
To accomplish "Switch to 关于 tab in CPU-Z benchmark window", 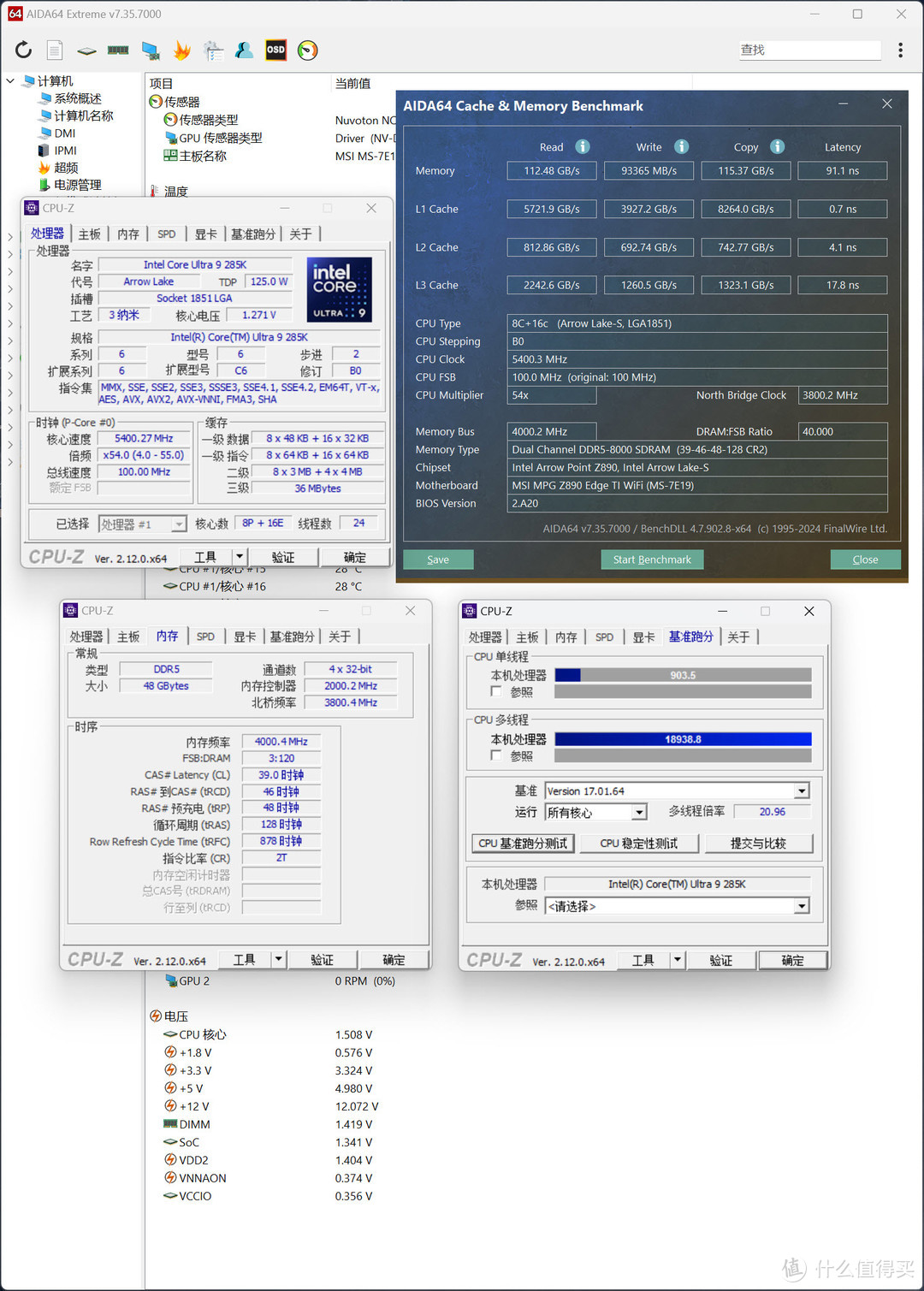I will pyautogui.click(x=738, y=637).
